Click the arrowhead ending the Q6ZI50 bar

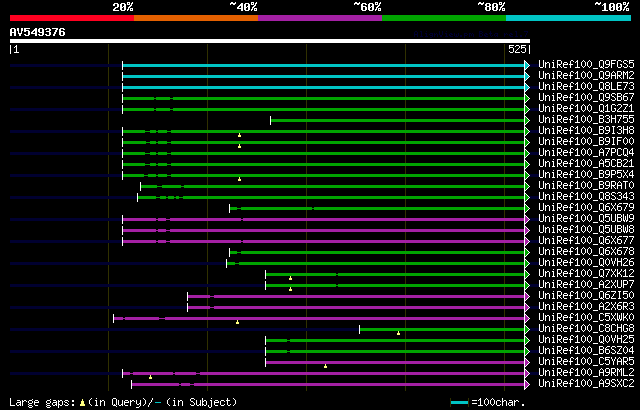[527, 297]
